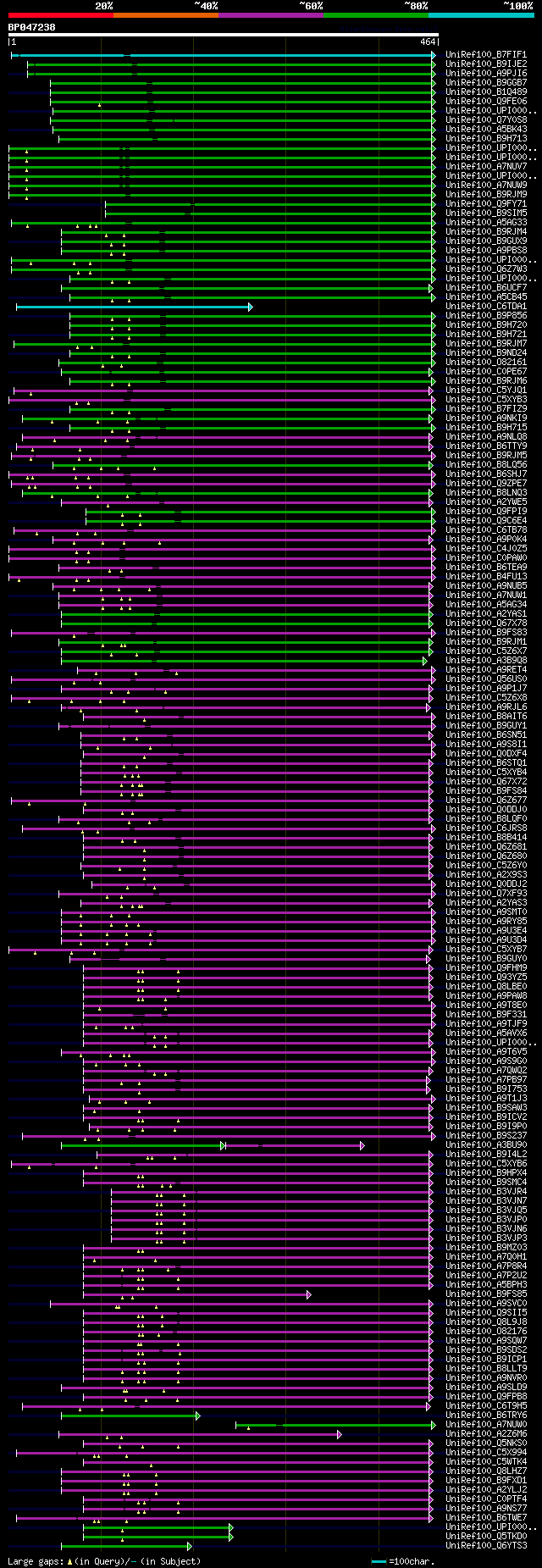Click the UniRef100_C6TDA1 label
Screen dimensions: 542x1568
(x=486, y=307)
